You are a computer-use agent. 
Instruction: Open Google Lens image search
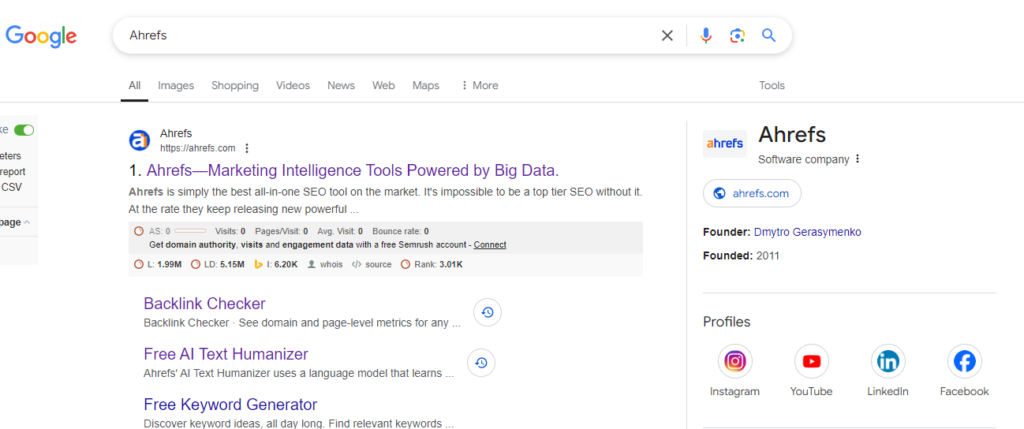click(x=737, y=36)
